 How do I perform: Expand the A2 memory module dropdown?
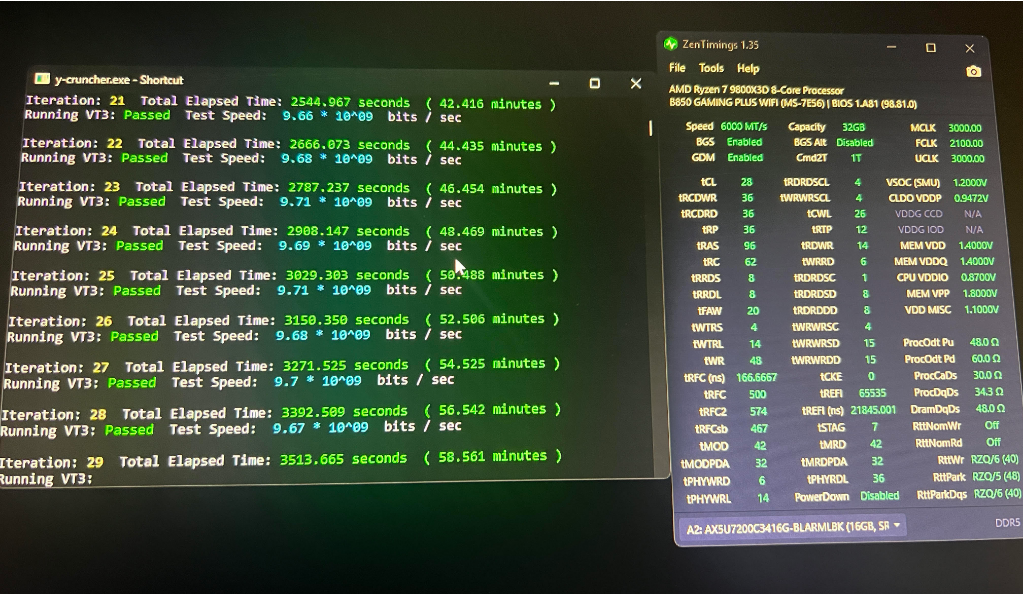tap(793, 527)
